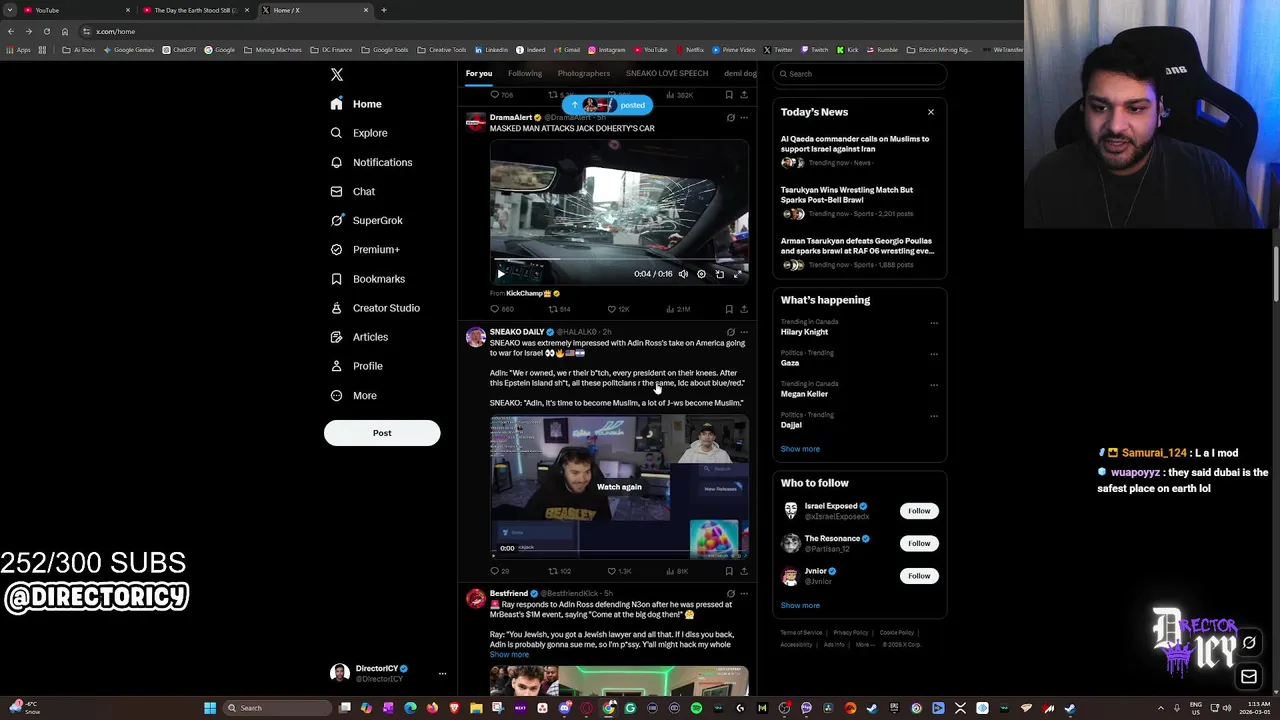This screenshot has height=720, width=1280.
Task: Click Watch again on SNEAKO video
Action: (619, 487)
